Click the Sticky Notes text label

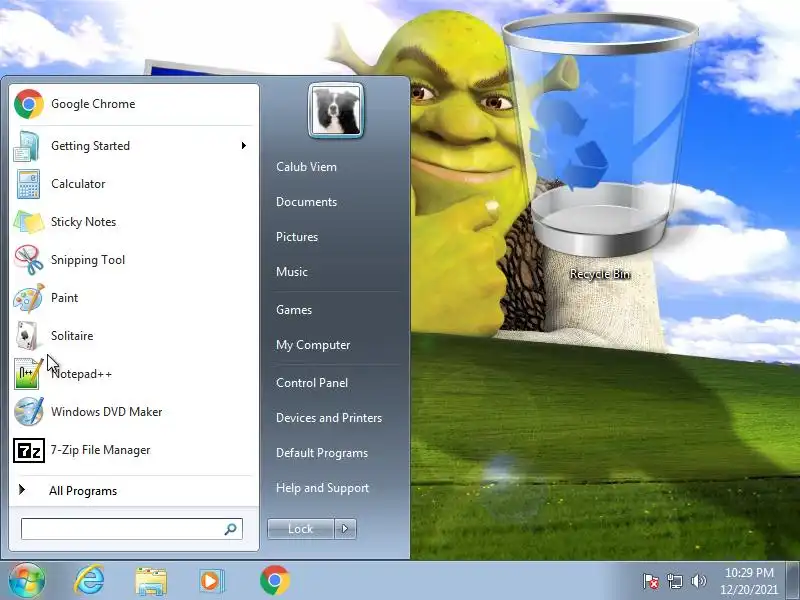[83, 222]
